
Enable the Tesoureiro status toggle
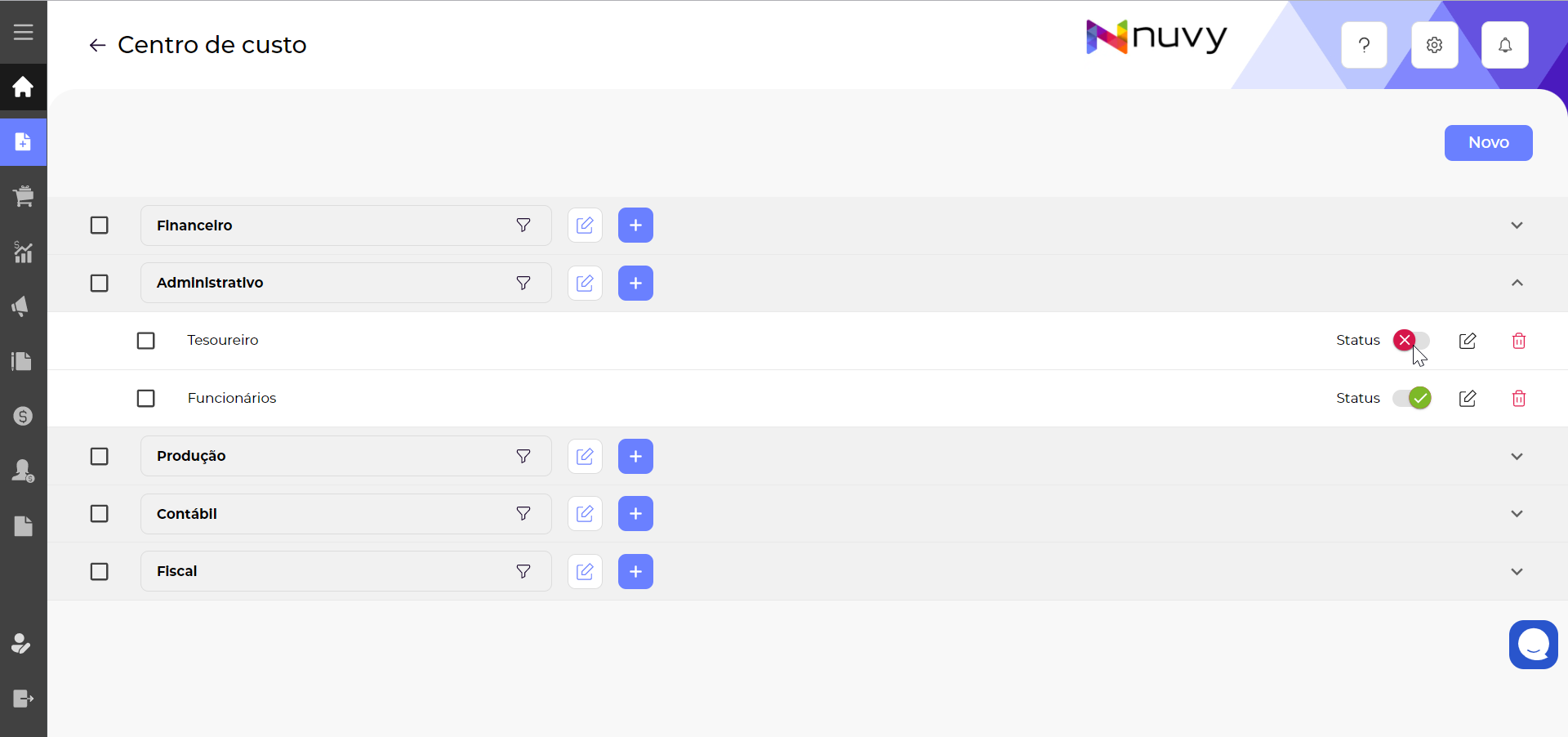coord(1411,340)
